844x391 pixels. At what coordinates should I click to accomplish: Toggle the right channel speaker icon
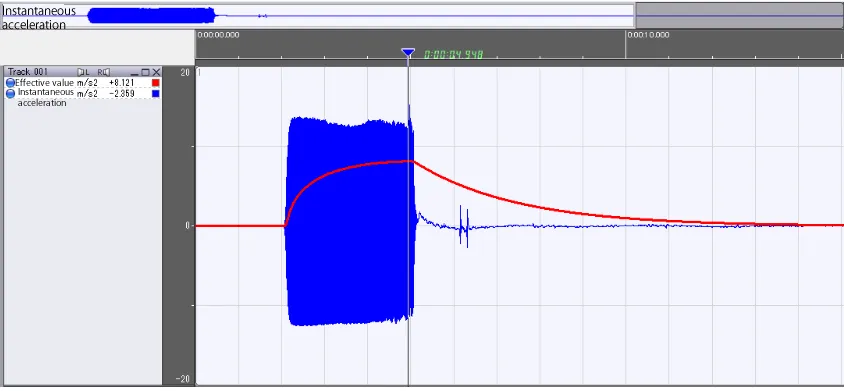(104, 72)
